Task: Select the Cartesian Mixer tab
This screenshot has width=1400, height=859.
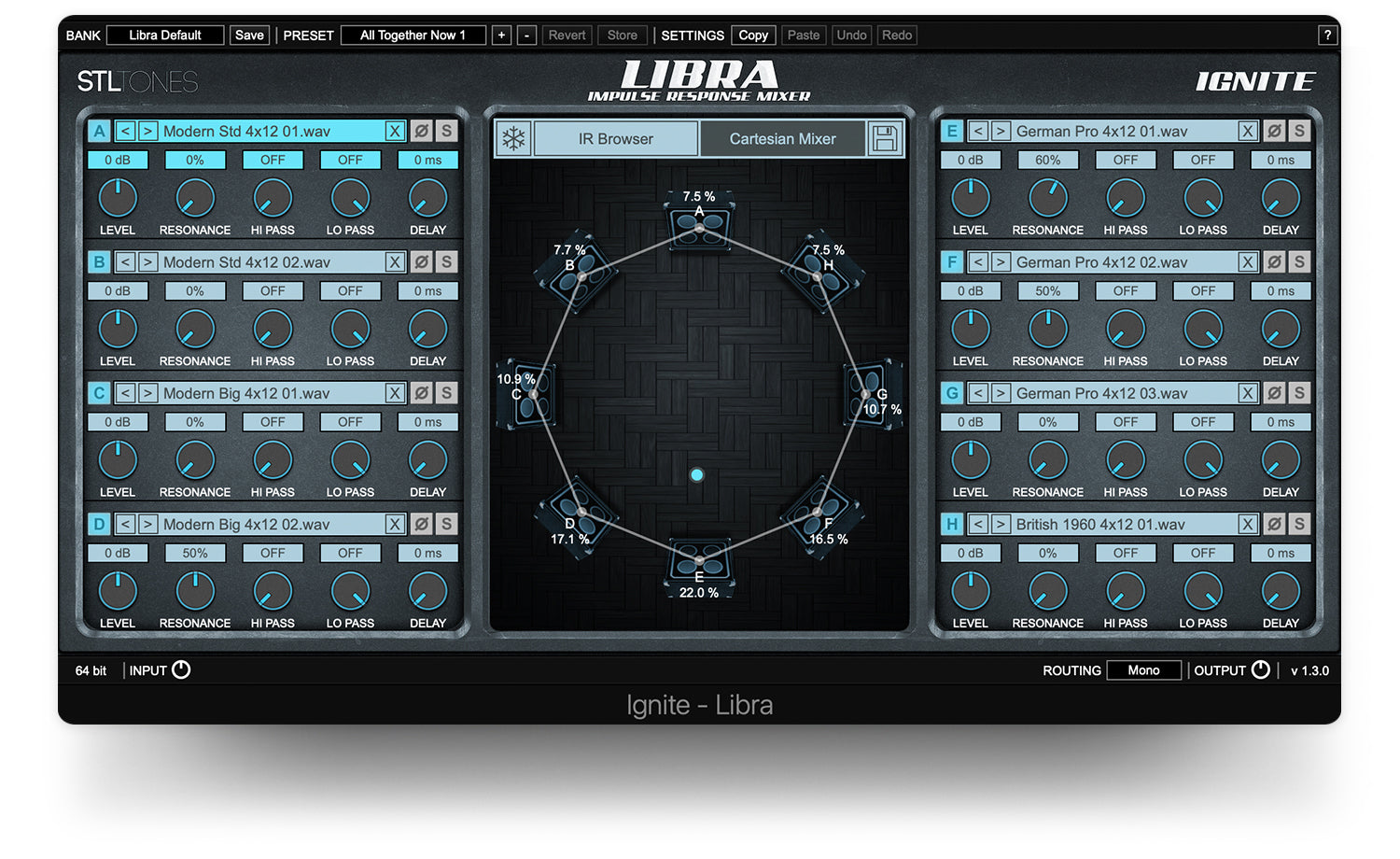Action: tap(782, 139)
